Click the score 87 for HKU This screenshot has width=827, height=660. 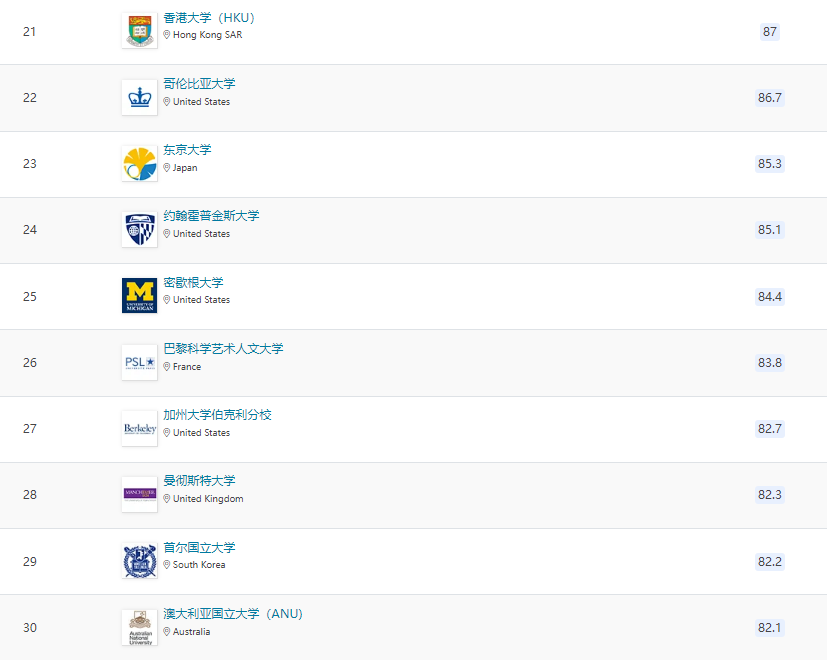(769, 32)
